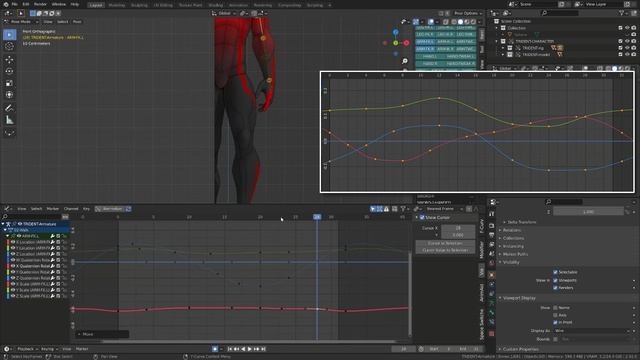The height and width of the screenshot is (360, 640).
Task: Hide the Z Scale channel with its eye
Action: pos(13,296)
